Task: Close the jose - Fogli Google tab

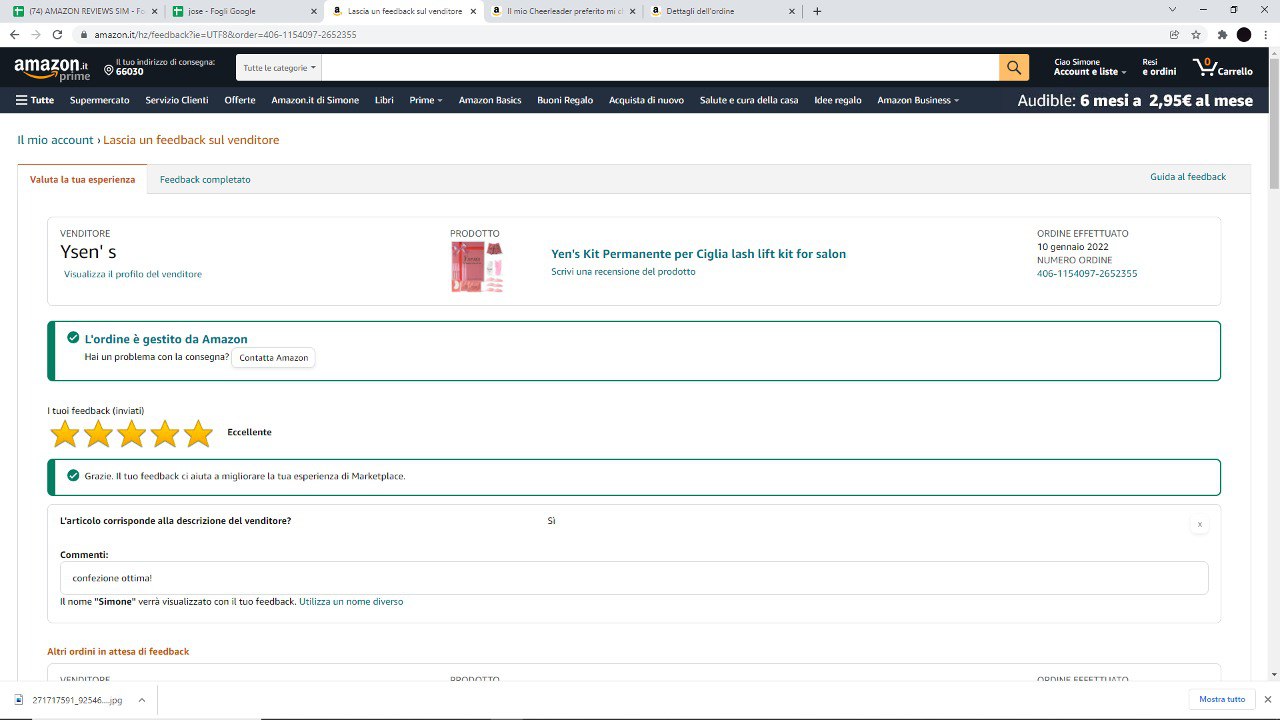Action: [313, 11]
